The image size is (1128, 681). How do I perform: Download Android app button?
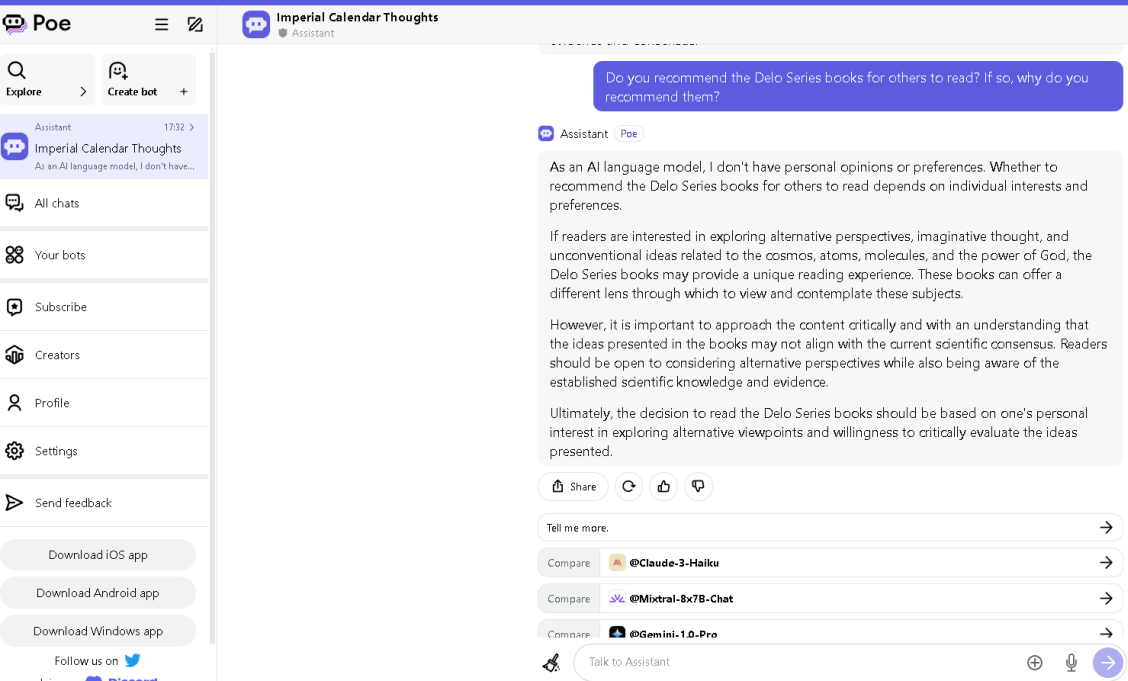pos(98,593)
